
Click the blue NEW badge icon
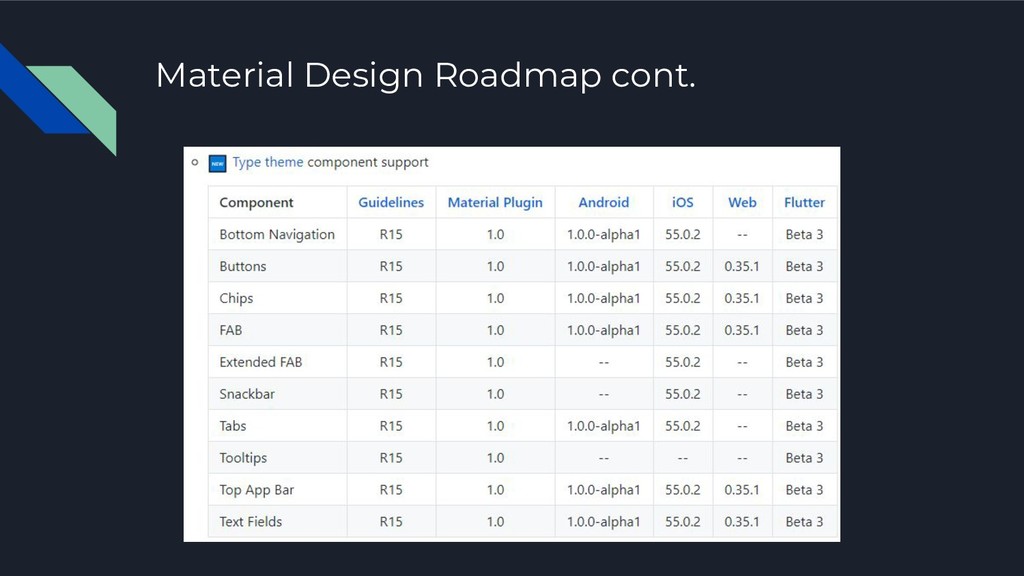(217, 163)
